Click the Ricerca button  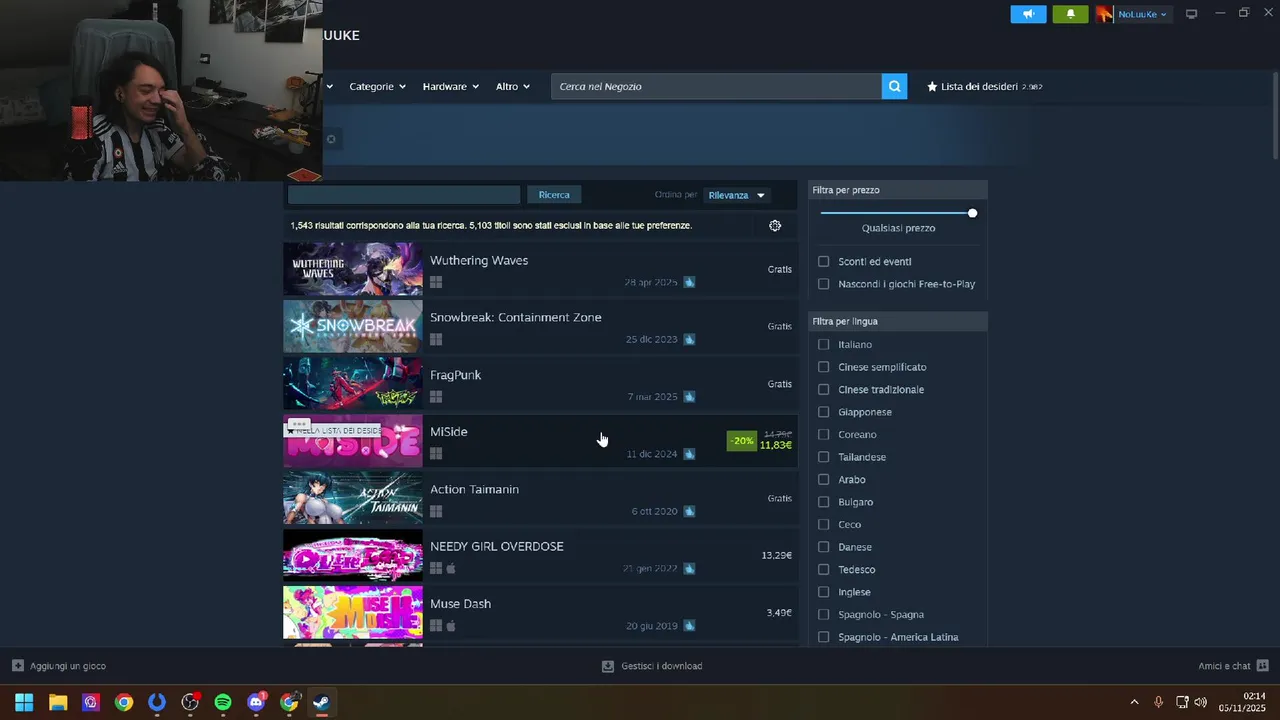click(554, 195)
